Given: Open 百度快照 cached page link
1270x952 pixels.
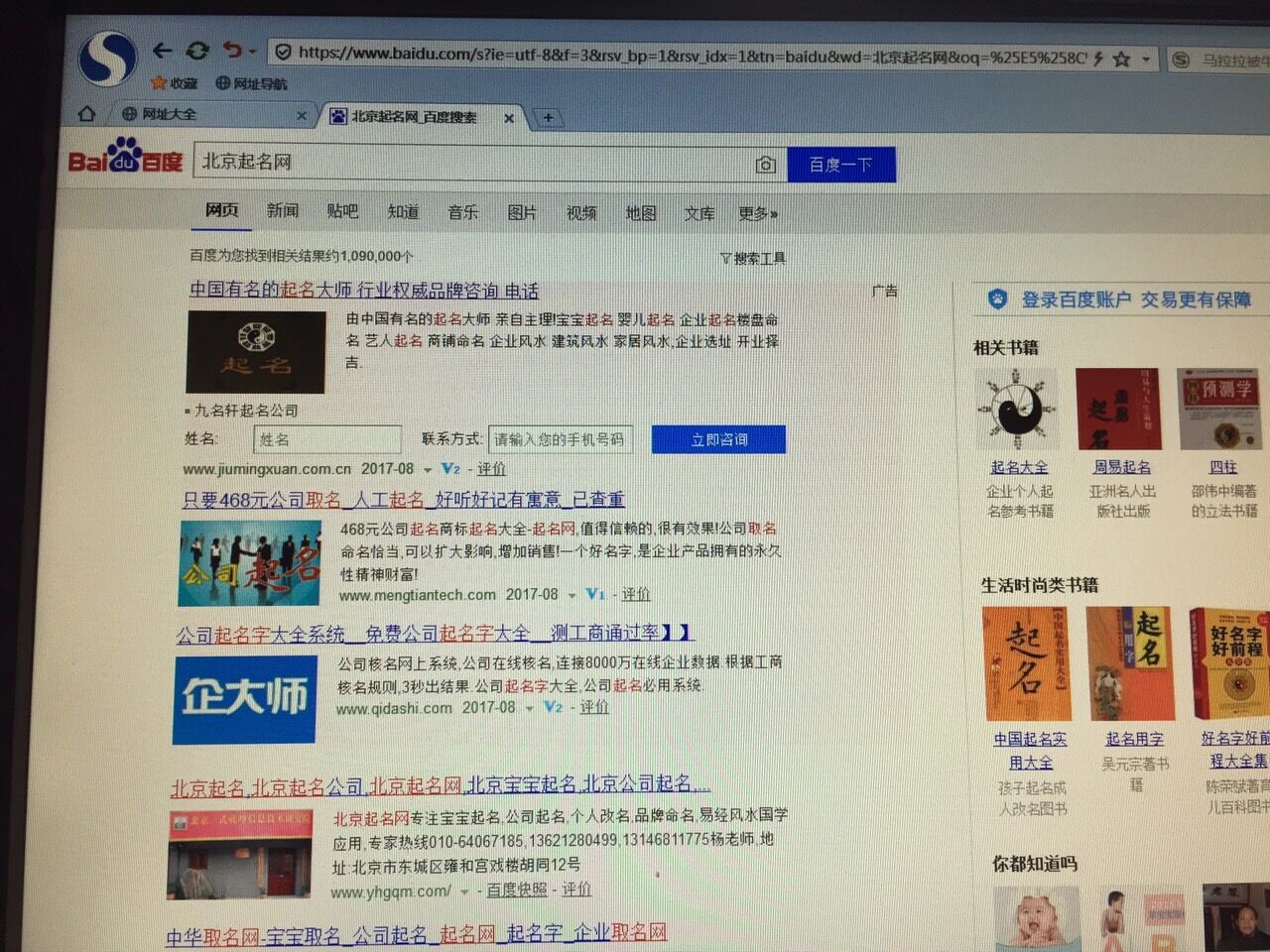Looking at the screenshot, I should click(x=516, y=891).
